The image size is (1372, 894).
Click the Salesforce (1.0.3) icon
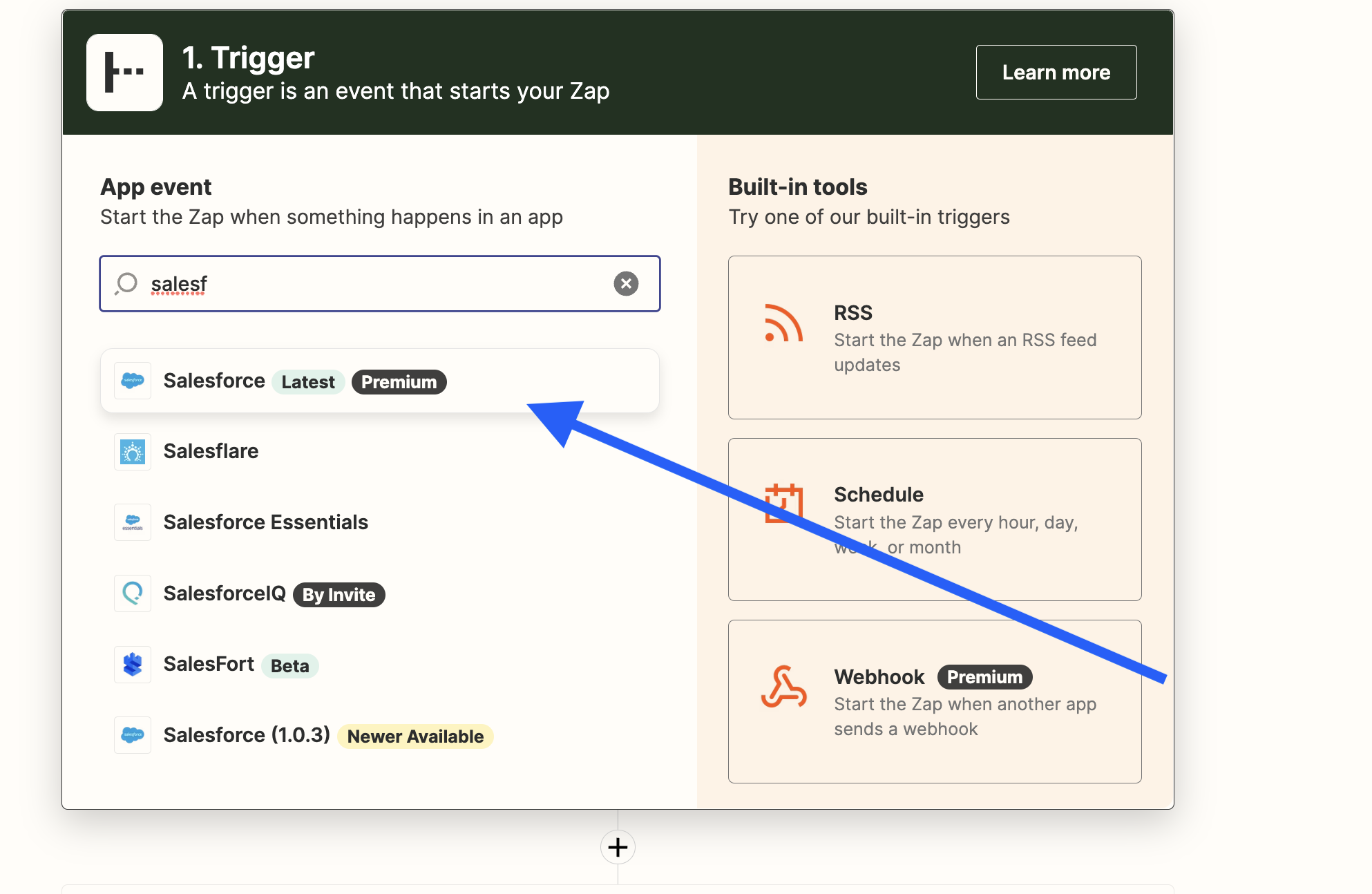coord(132,734)
